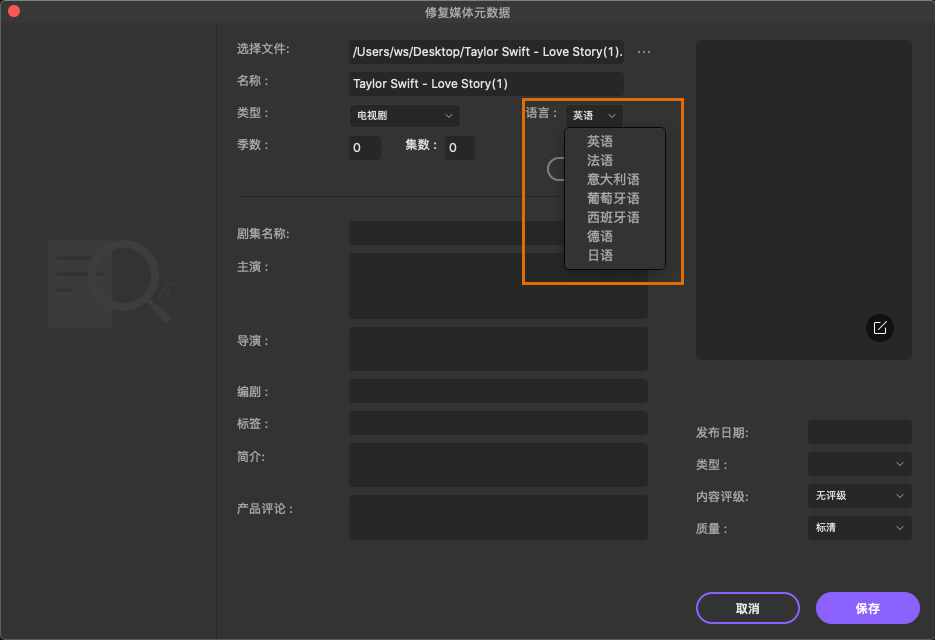Open the right-side 类型 dropdown
Image resolution: width=935 pixels, height=640 pixels.
coord(858,464)
